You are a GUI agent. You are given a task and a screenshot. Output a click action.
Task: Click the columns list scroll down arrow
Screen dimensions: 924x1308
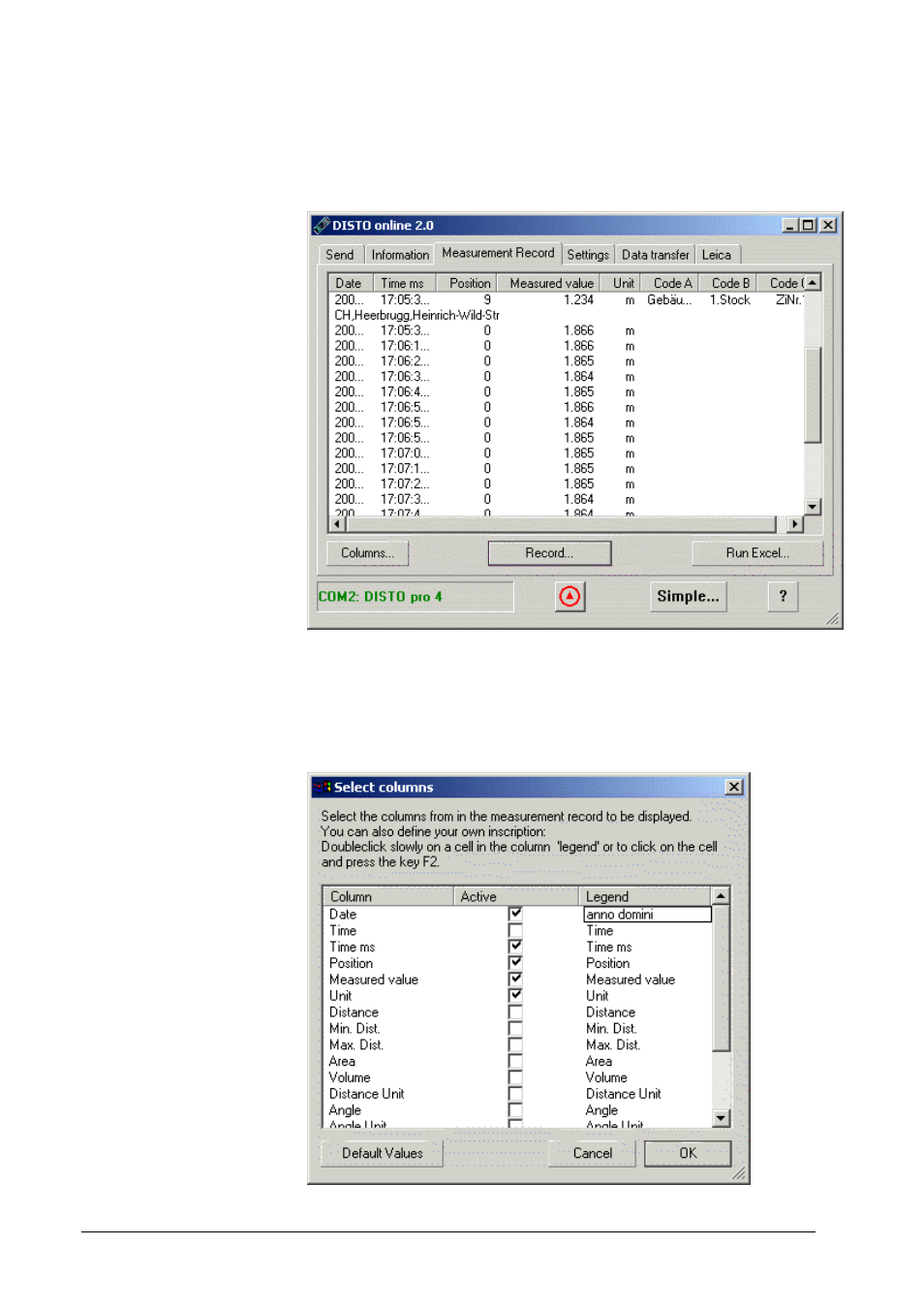pyautogui.click(x=720, y=1118)
